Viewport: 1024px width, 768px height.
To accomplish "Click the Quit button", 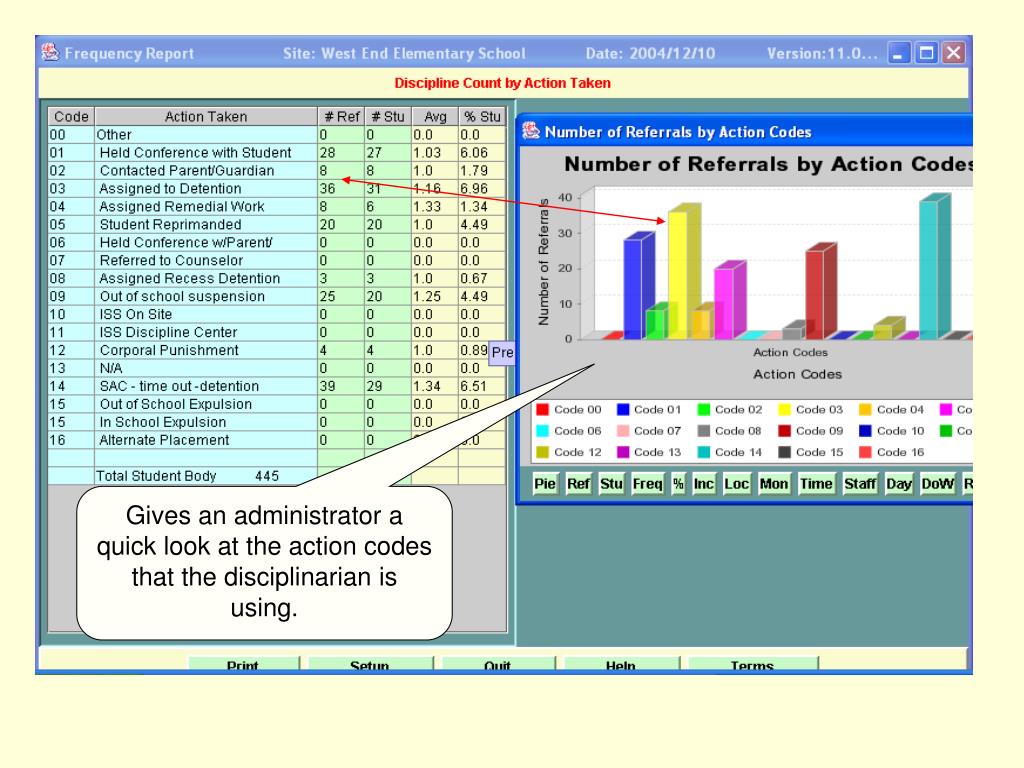I will 498,664.
